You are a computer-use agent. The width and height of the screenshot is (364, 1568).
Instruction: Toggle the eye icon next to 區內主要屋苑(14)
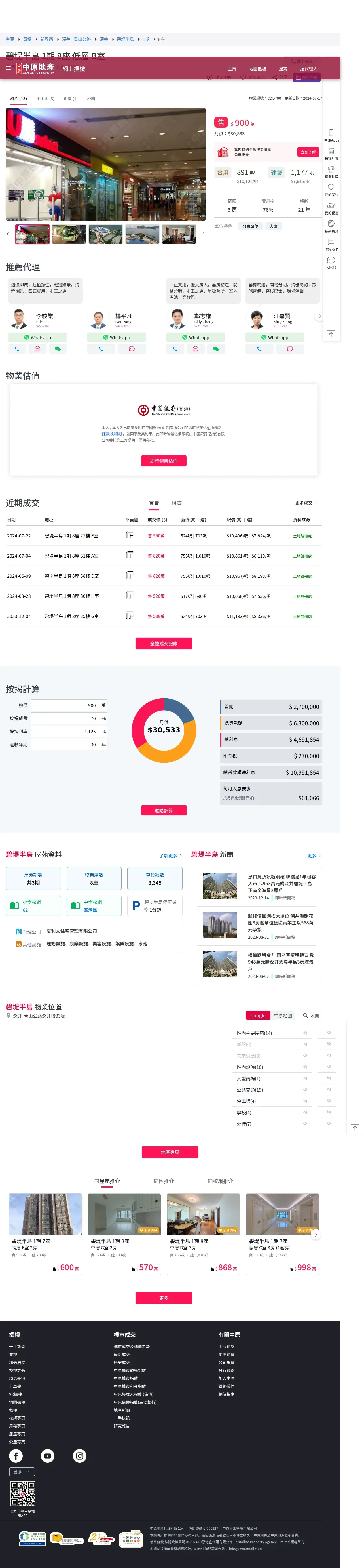tap(305, 1033)
